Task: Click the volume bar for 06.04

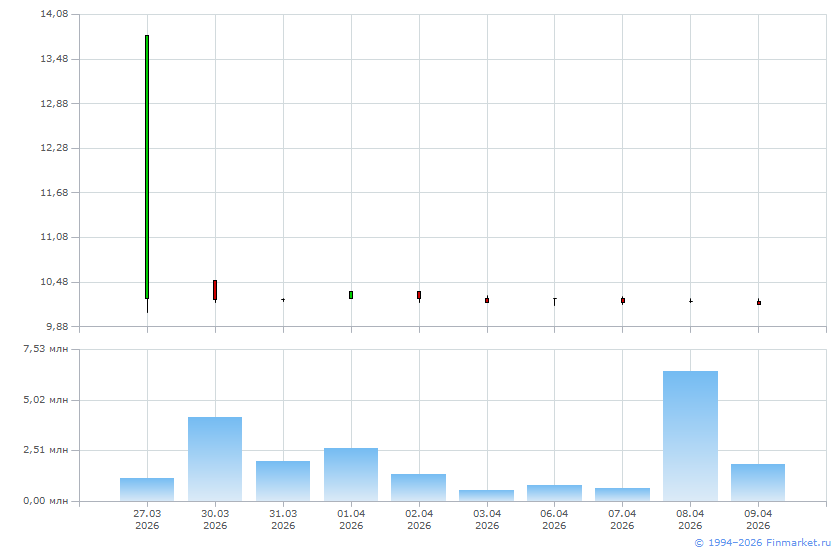Action: click(x=554, y=493)
